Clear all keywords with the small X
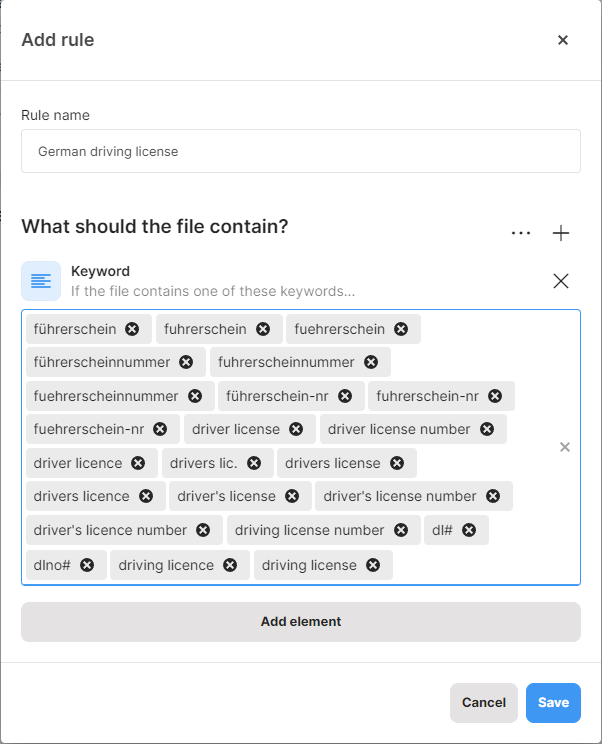The width and height of the screenshot is (602, 744). pos(565,447)
